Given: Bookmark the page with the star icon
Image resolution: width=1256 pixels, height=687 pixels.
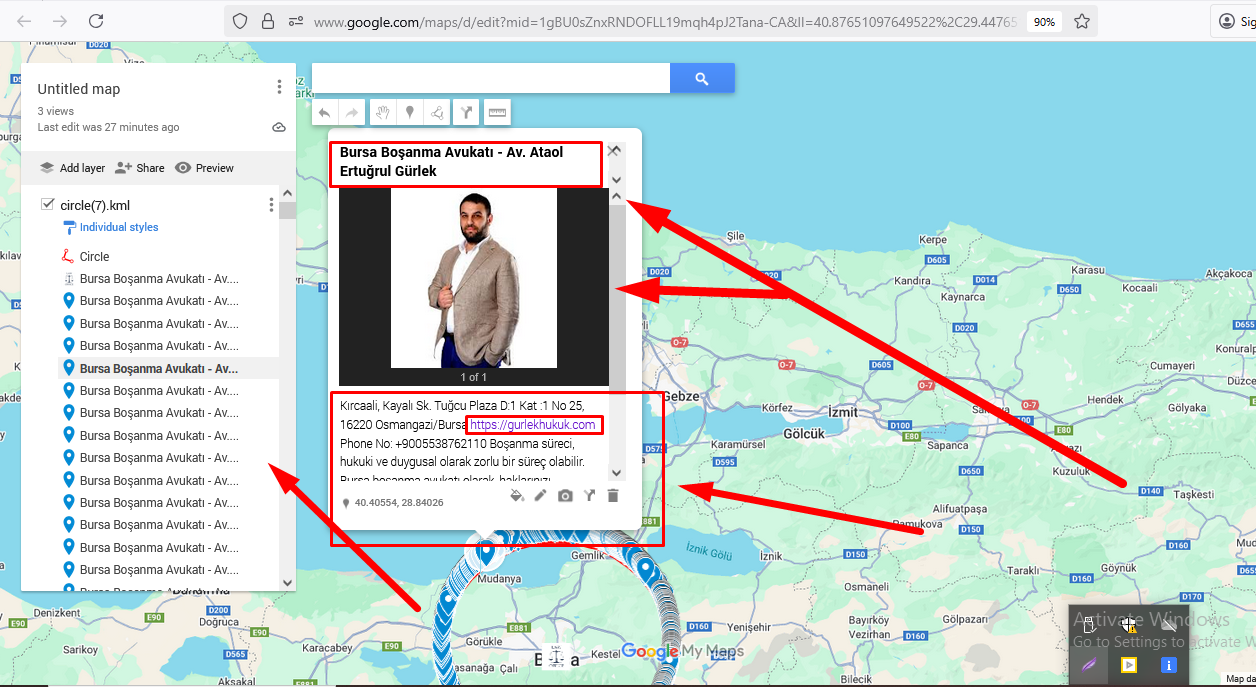Looking at the screenshot, I should pyautogui.click(x=1082, y=21).
